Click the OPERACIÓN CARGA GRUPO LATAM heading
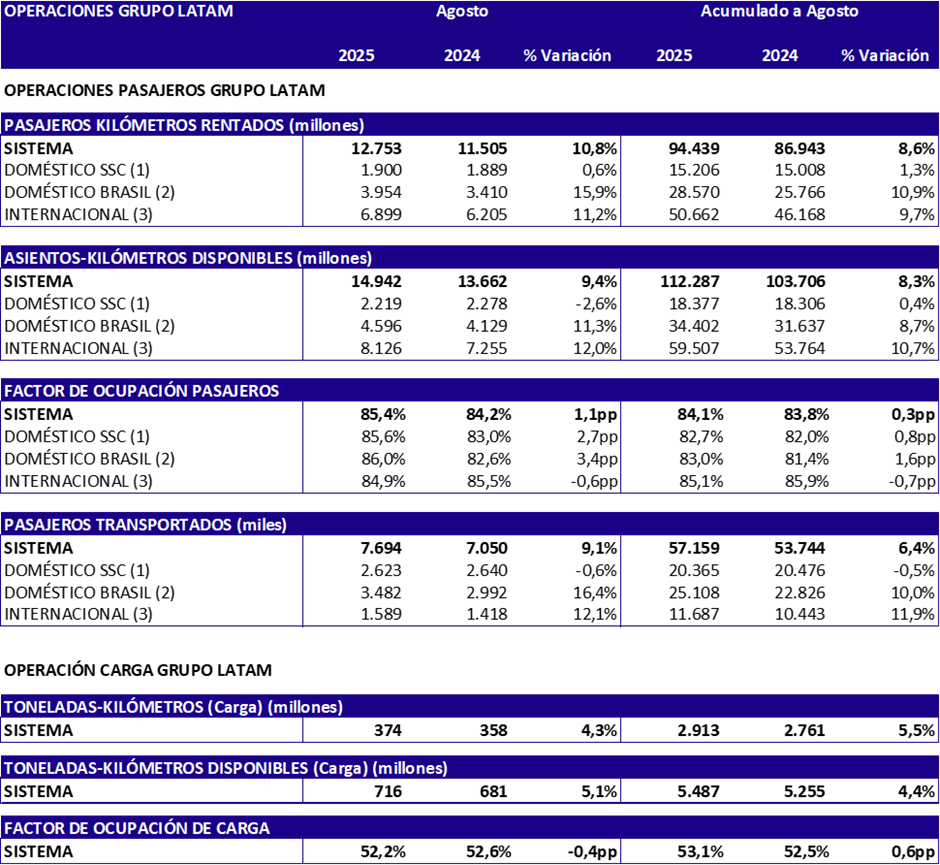This screenshot has width=940, height=865. pyautogui.click(x=138, y=670)
